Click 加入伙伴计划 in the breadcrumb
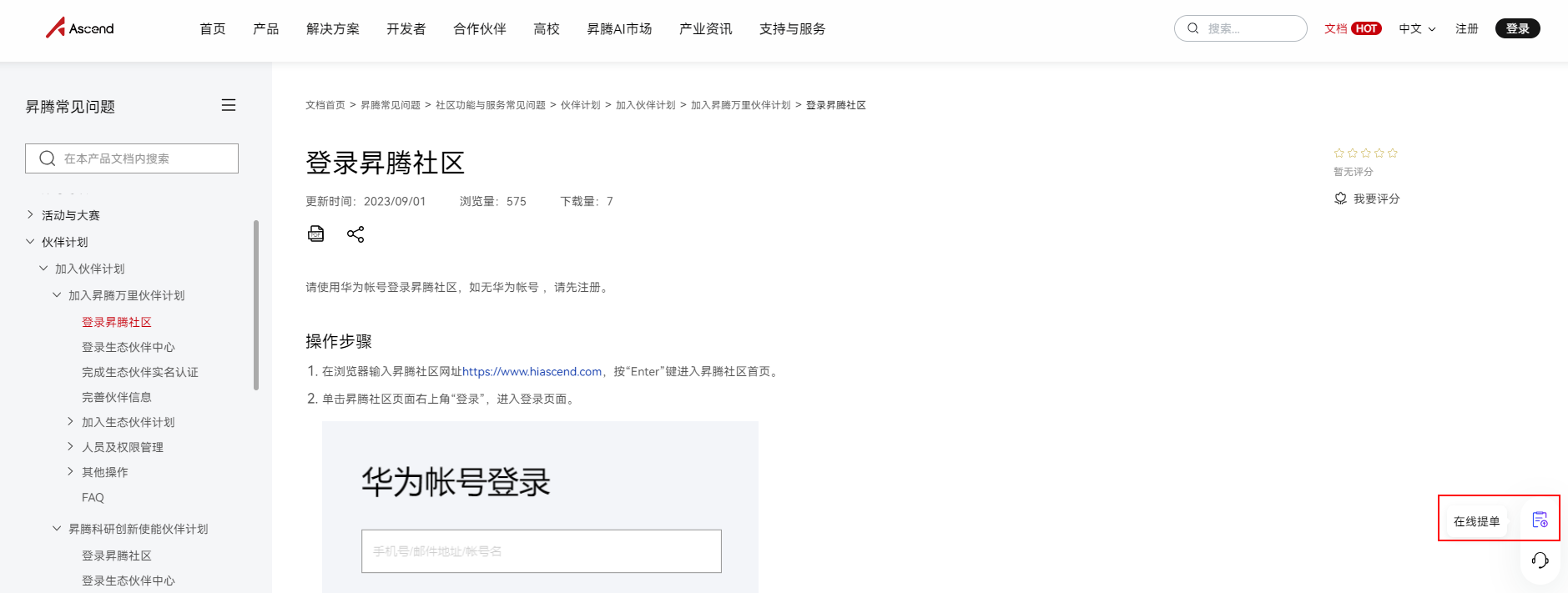 tap(646, 105)
